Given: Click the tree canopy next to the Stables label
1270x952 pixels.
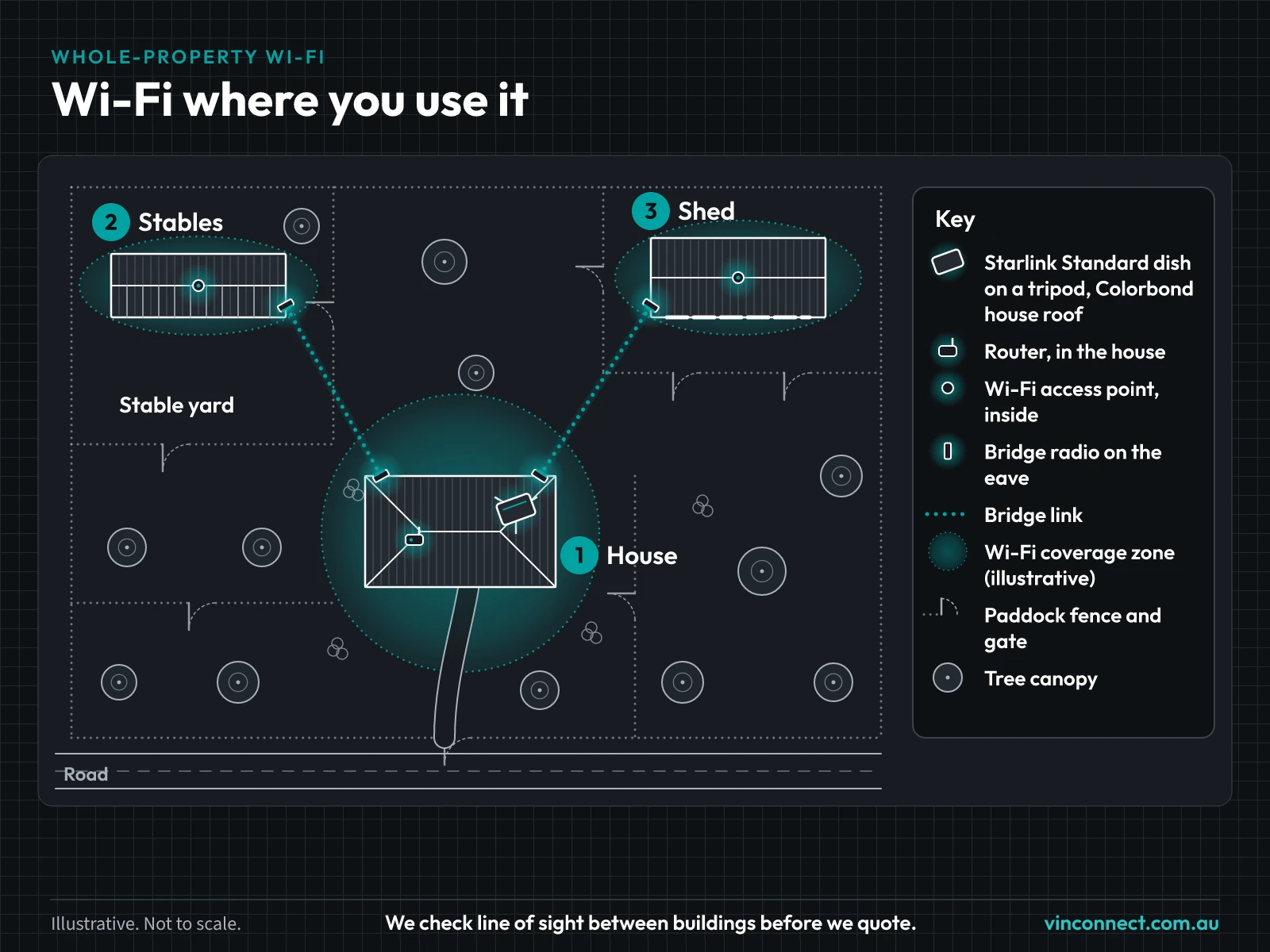Looking at the screenshot, I should coord(302,226).
